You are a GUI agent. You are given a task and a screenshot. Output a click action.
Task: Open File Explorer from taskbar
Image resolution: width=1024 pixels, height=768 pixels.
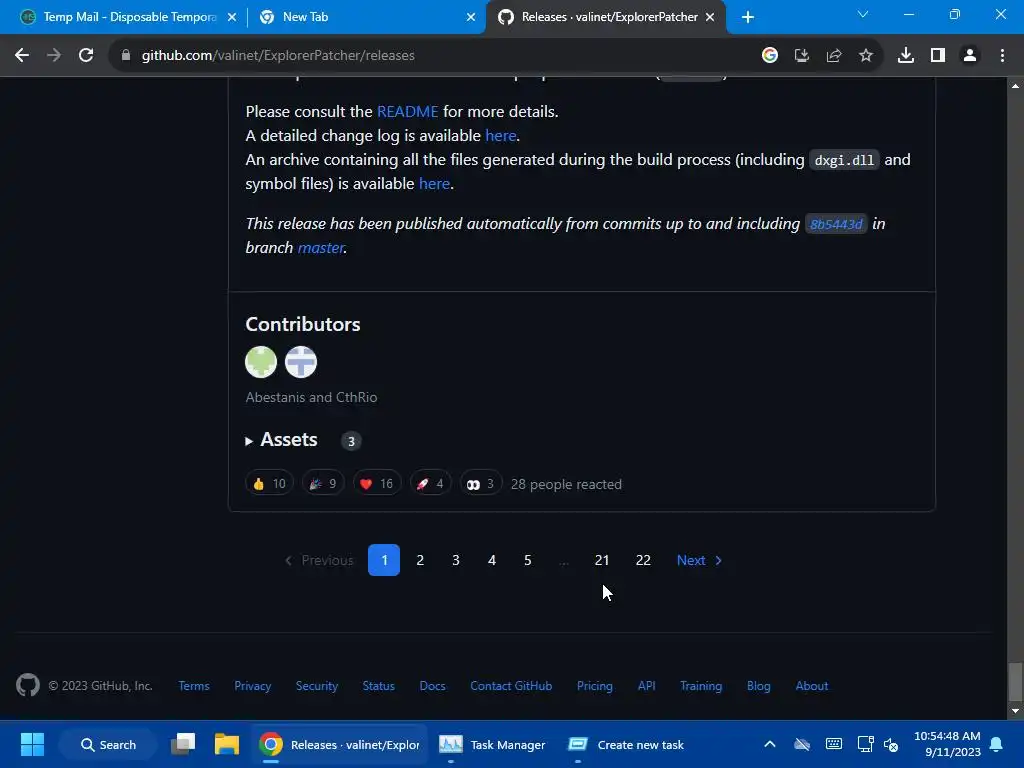pyautogui.click(x=227, y=744)
